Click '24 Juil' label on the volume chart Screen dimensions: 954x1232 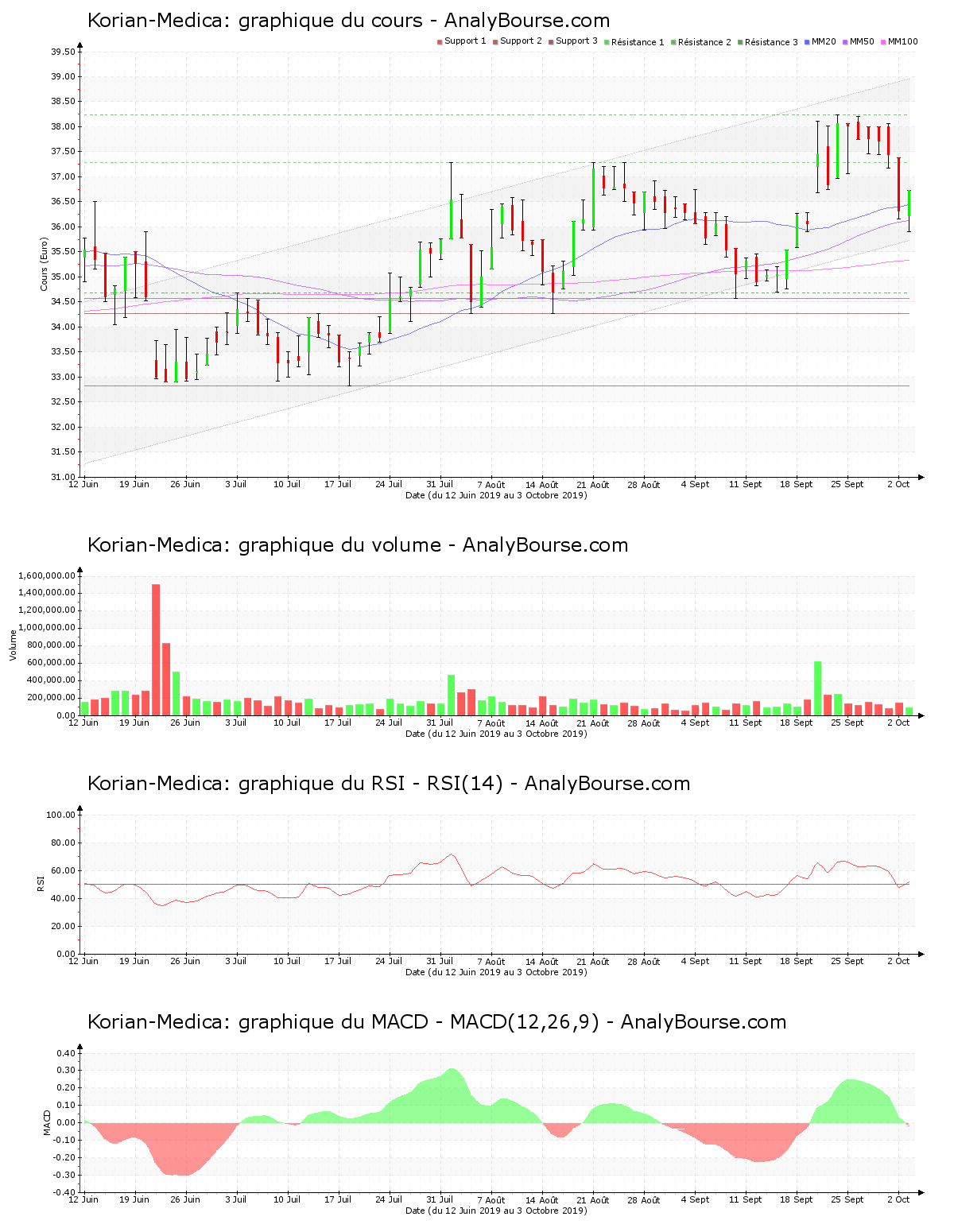point(390,723)
